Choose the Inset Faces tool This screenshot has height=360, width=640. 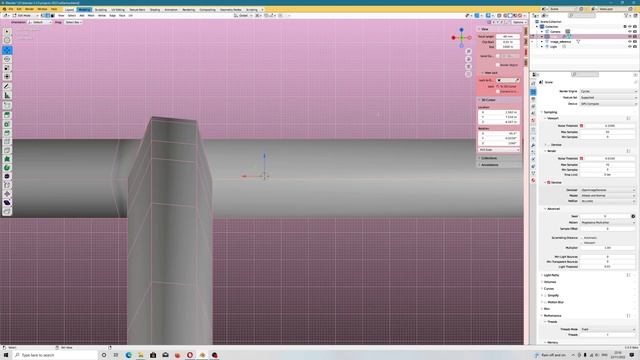[x=7, y=124]
